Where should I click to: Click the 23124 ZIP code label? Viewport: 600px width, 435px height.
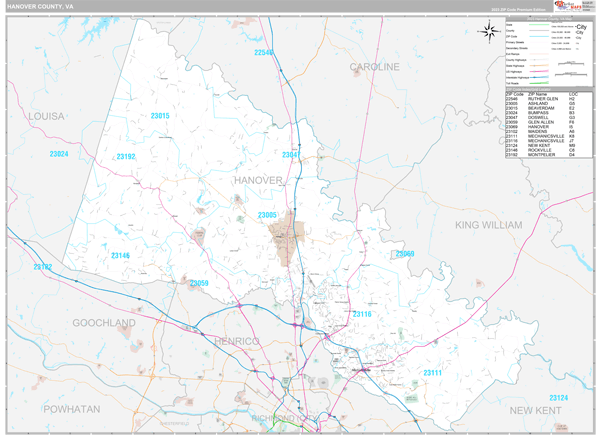point(558,398)
